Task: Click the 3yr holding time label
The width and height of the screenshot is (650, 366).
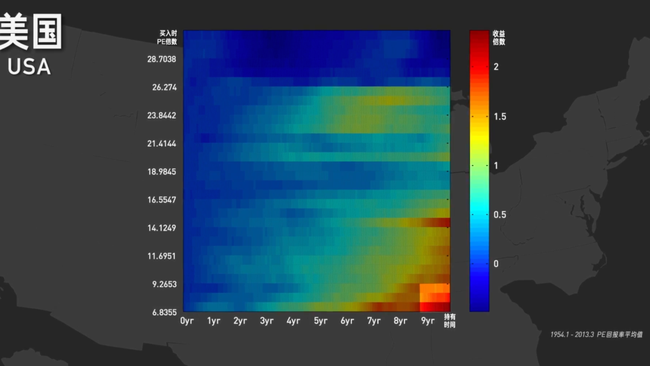Action: pos(267,321)
